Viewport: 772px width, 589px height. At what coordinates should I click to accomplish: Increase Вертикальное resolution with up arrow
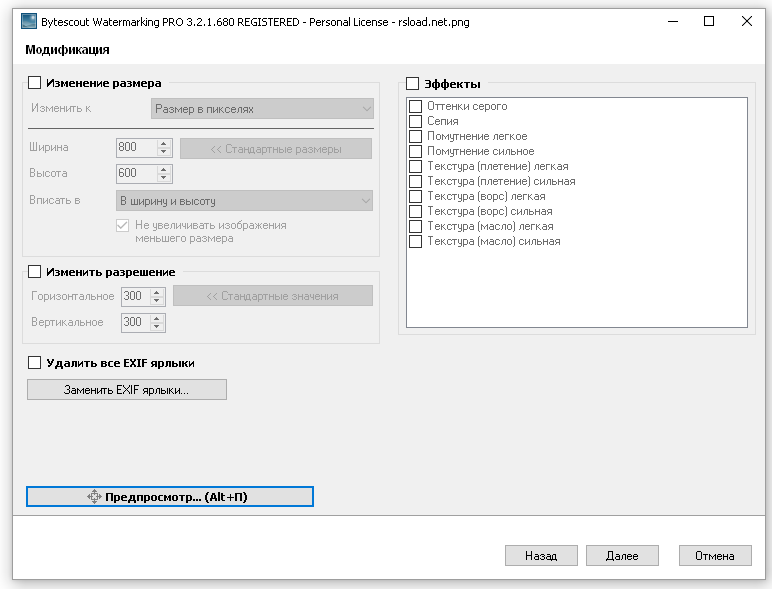click(157, 318)
